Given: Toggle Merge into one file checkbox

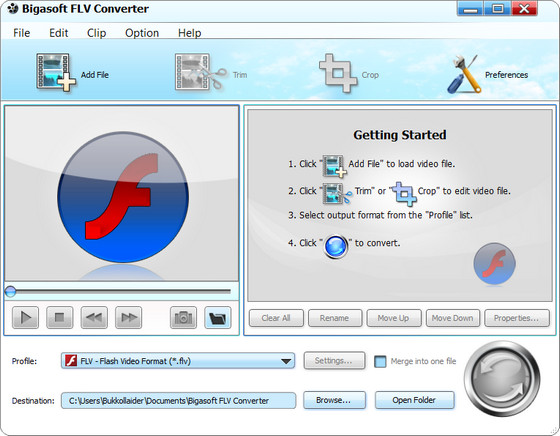Looking at the screenshot, I should tap(380, 361).
